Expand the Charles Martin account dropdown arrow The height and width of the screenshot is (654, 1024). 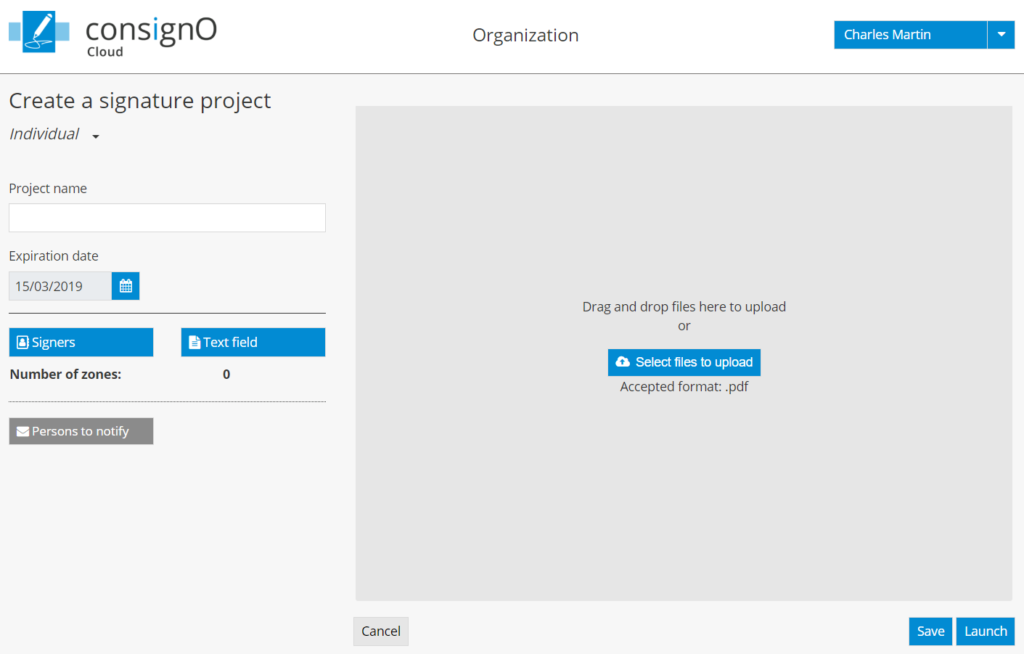[x=1001, y=34]
